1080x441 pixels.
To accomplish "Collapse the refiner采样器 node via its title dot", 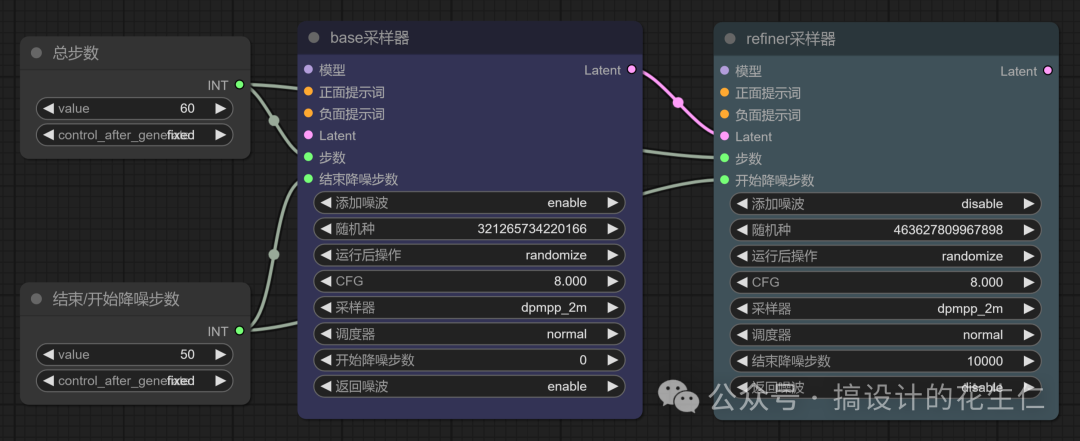I will click(730, 39).
